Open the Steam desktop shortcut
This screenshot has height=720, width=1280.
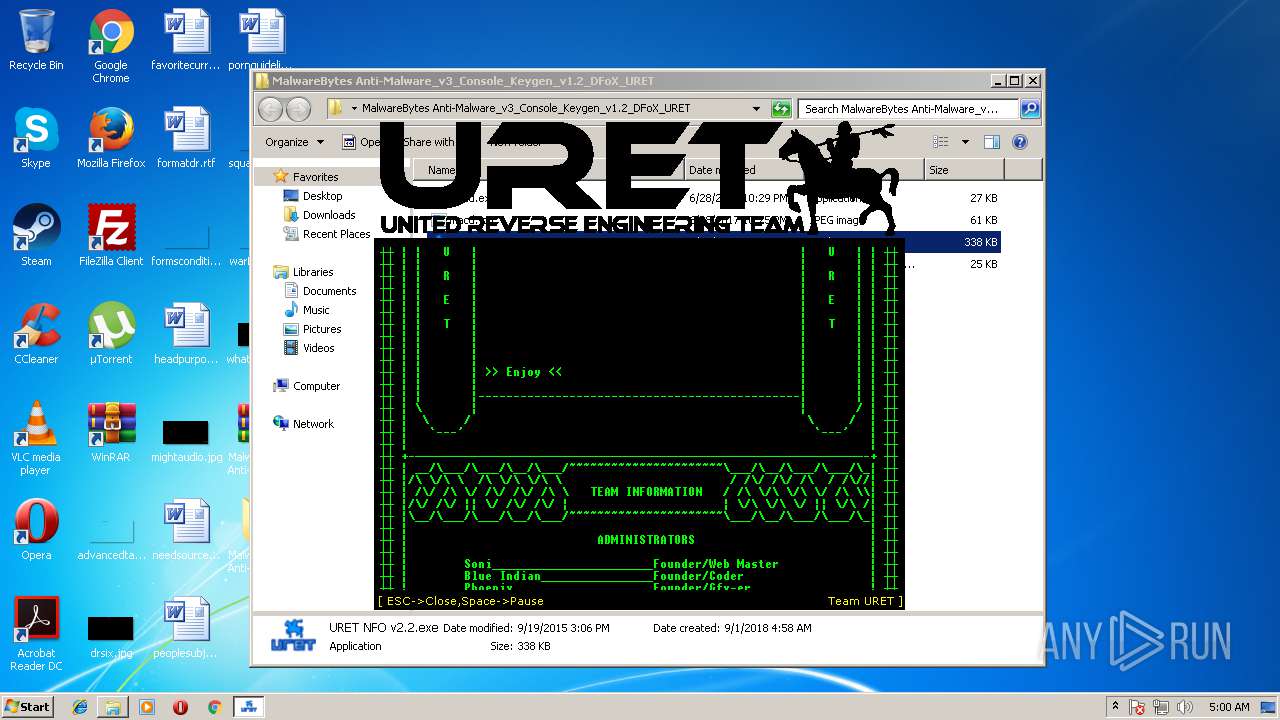(36, 237)
